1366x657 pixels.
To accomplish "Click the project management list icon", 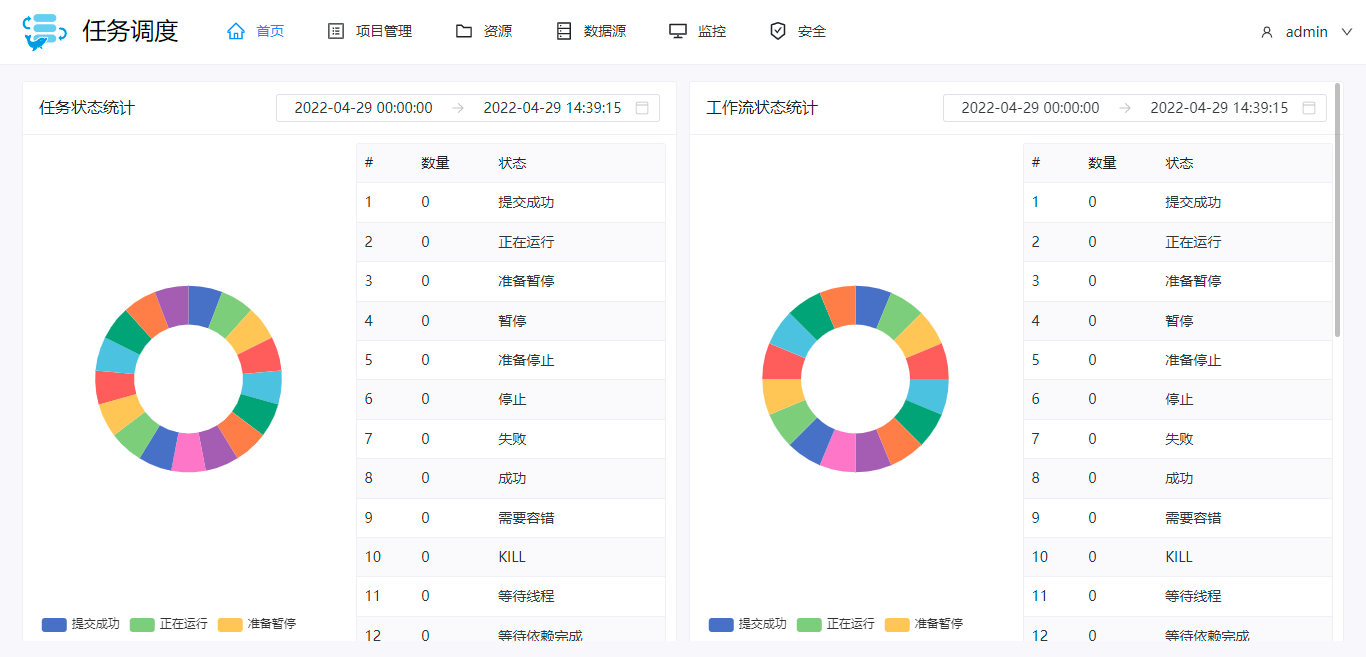I will pos(336,31).
